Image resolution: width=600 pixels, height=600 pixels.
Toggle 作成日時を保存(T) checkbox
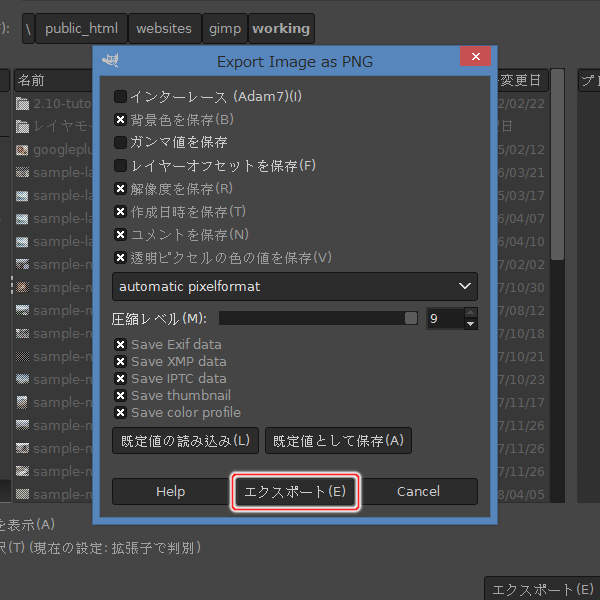120,212
